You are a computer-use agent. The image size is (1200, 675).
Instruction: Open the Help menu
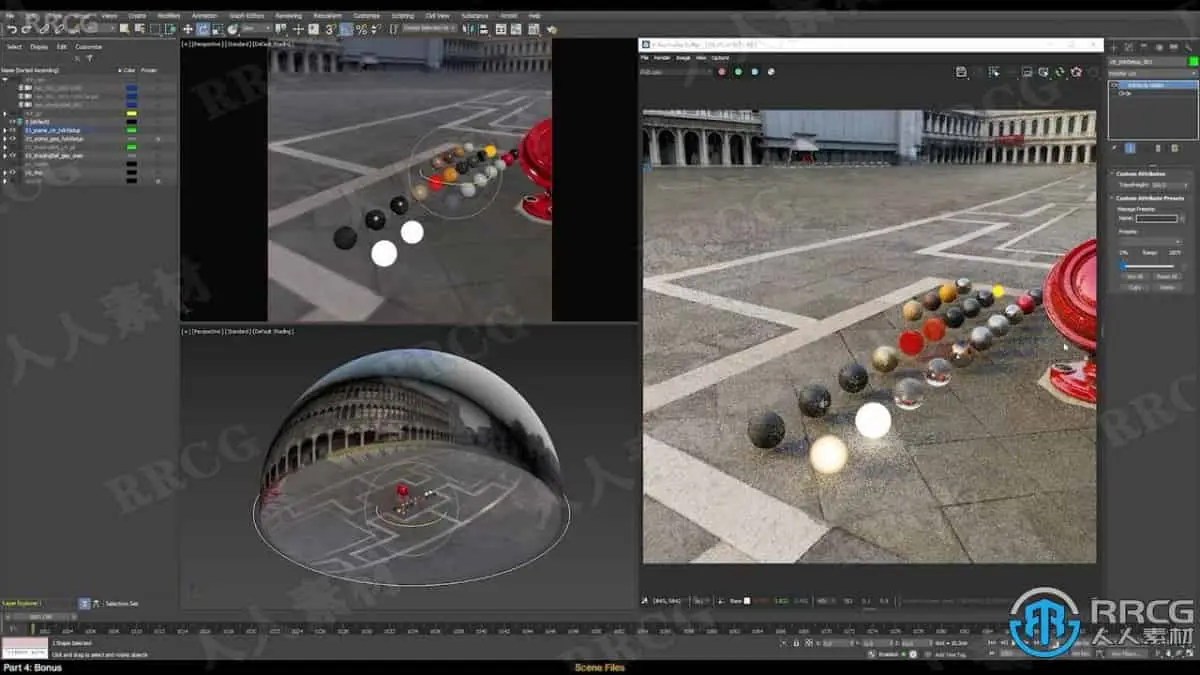coord(534,16)
